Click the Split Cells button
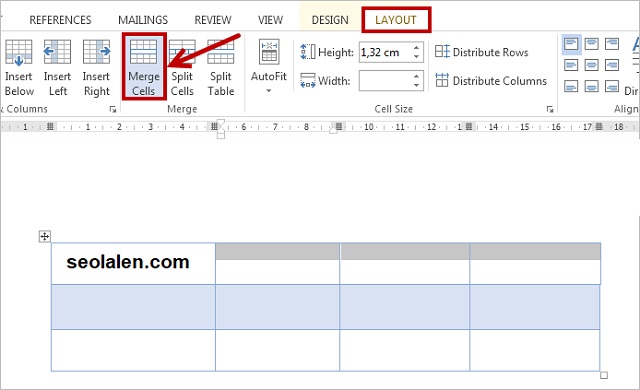640x390 pixels. tap(182, 68)
